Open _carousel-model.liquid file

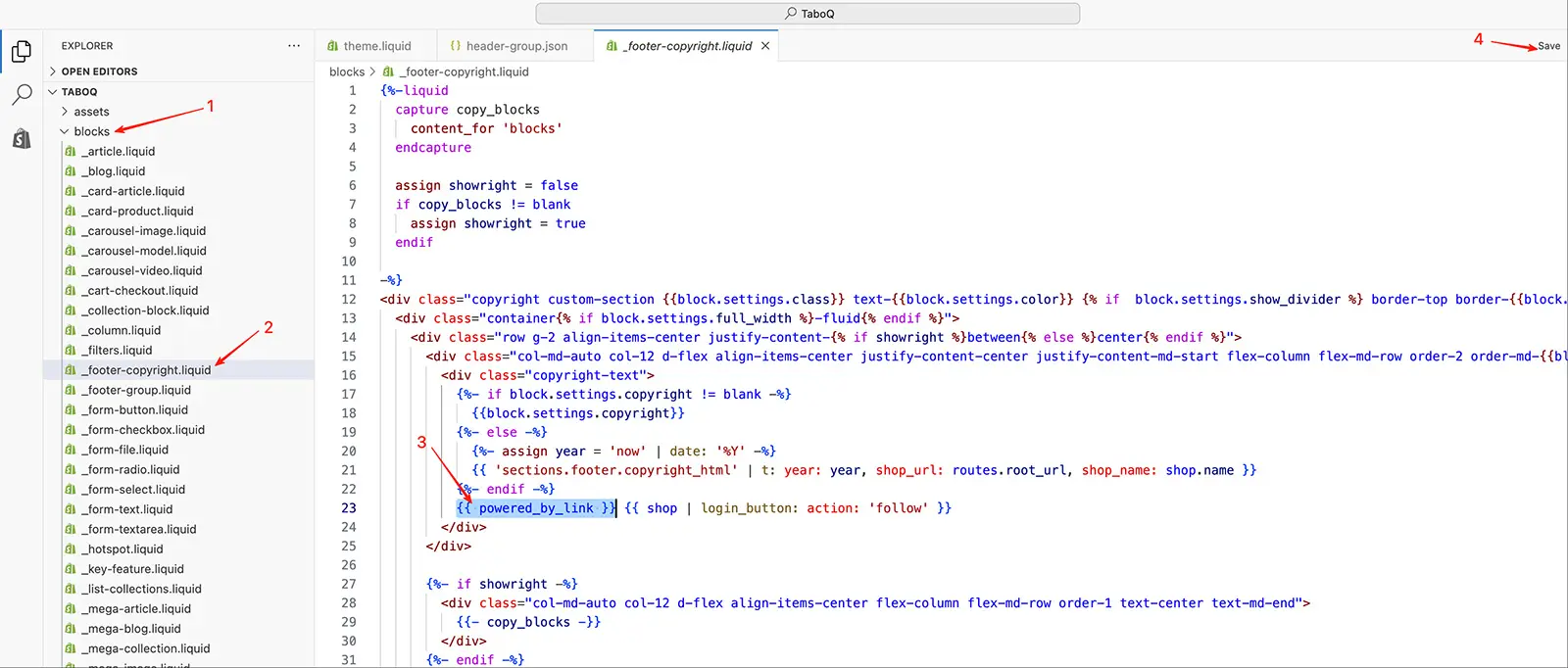point(144,251)
